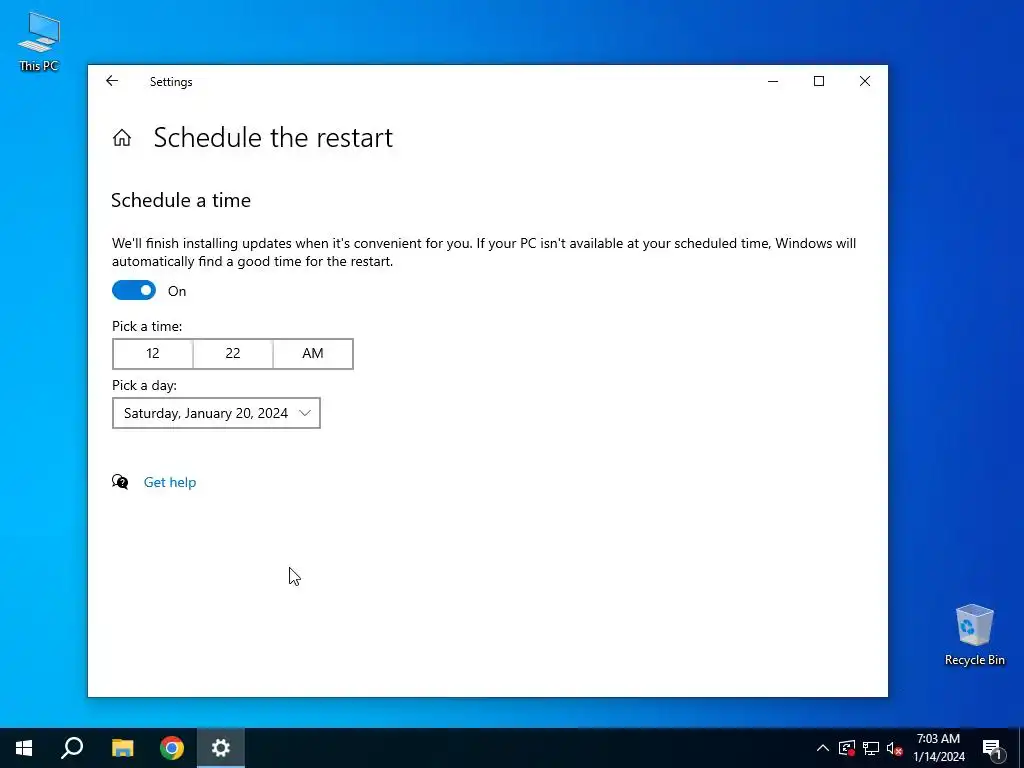Launch File Explorer from taskbar
The height and width of the screenshot is (768, 1024).
tap(122, 748)
